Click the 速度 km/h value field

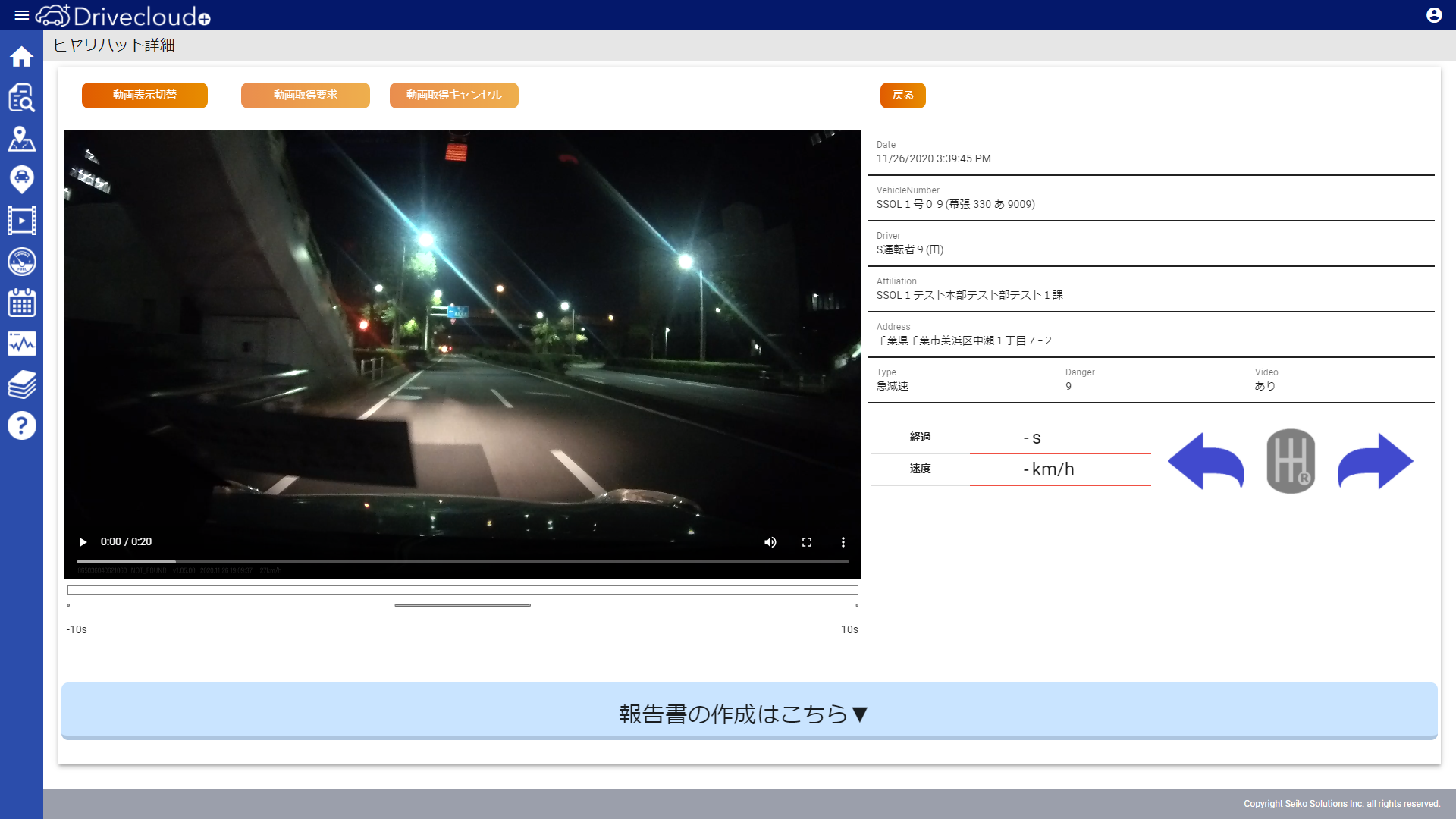pos(1060,469)
